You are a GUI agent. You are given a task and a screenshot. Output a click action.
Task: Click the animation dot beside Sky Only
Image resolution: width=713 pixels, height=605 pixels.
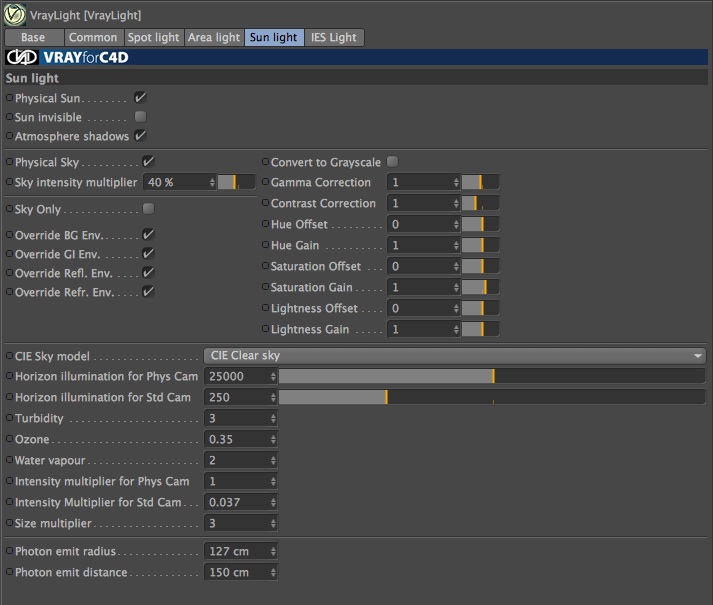click(x=9, y=208)
